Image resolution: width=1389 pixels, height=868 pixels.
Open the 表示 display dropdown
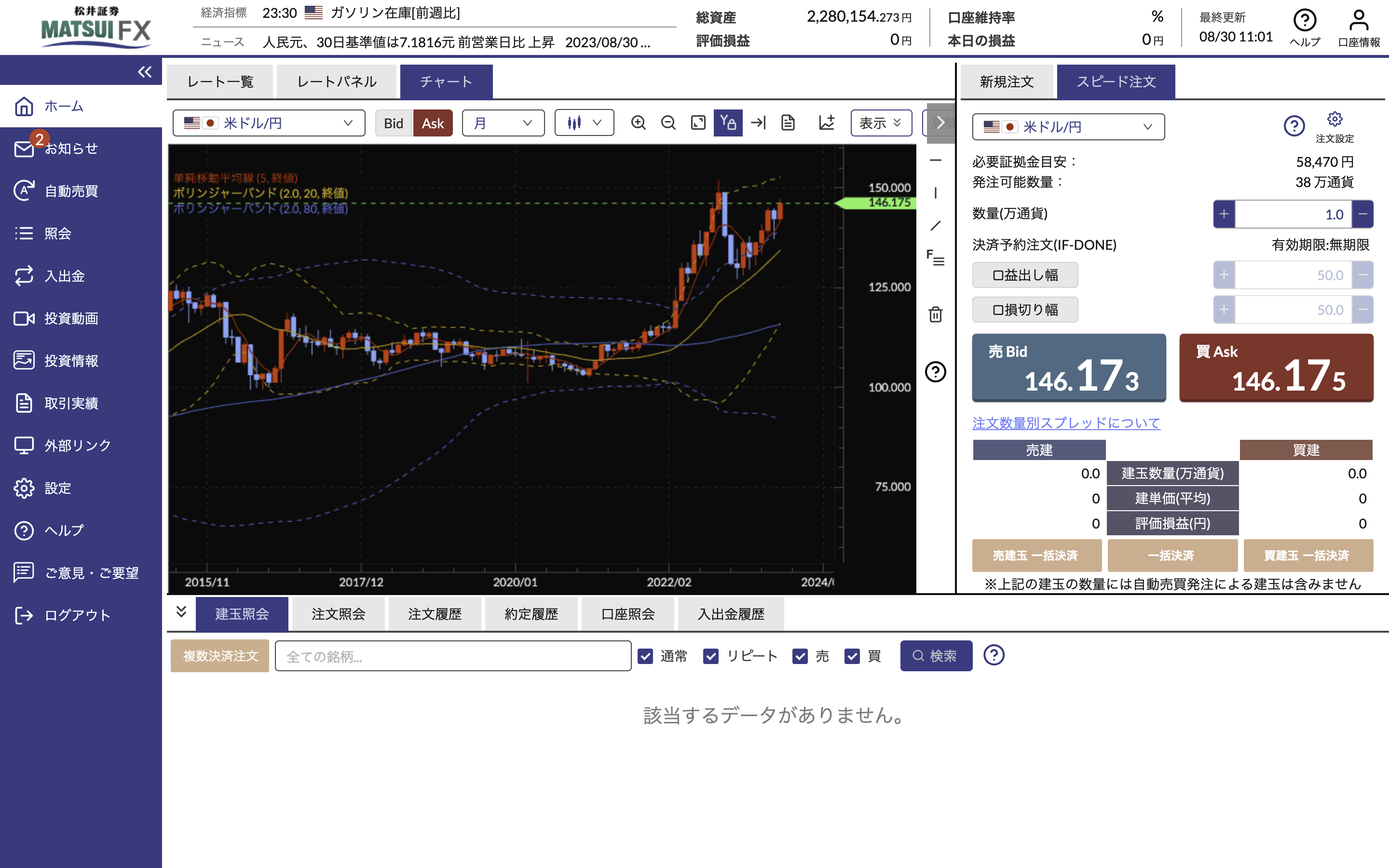881,123
